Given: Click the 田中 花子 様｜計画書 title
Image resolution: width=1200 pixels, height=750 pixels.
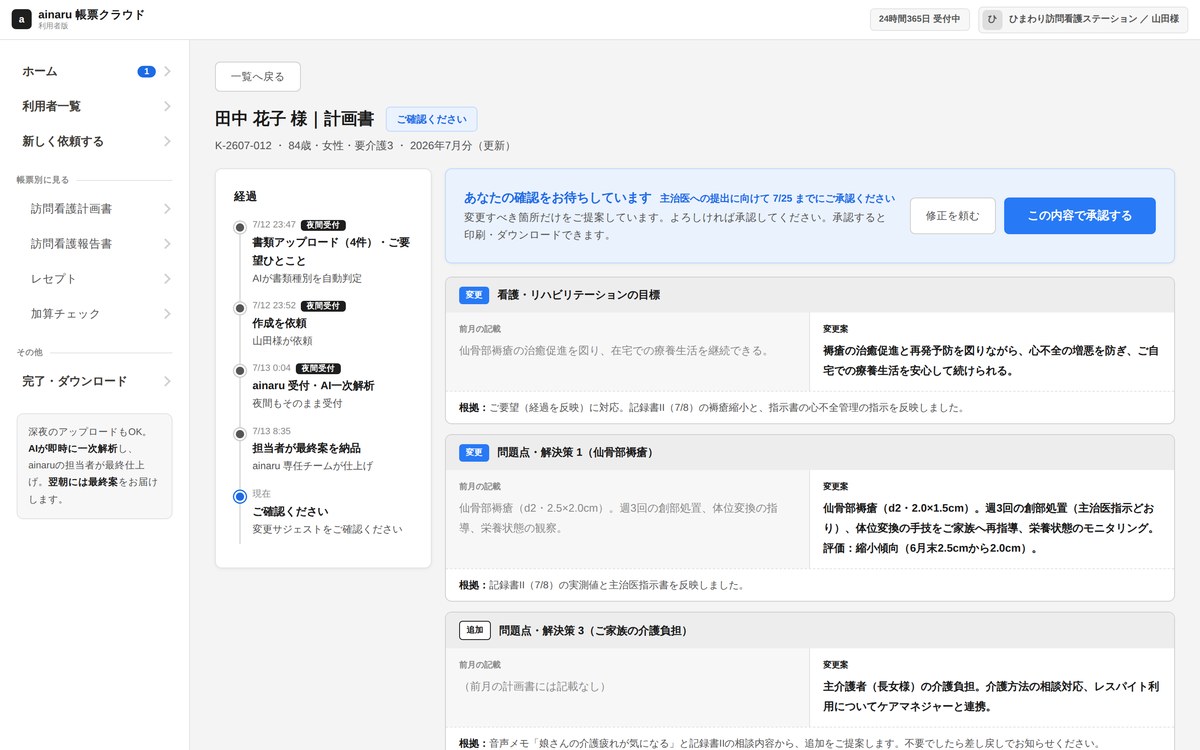Looking at the screenshot, I should (x=294, y=119).
